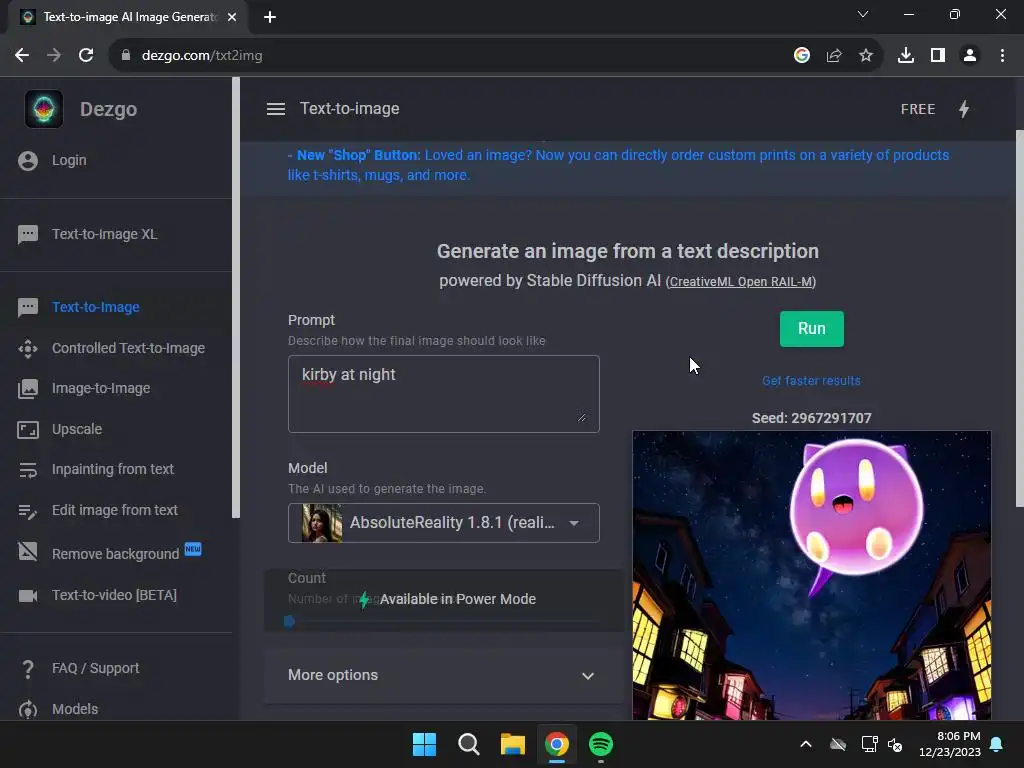Reload the page with refresh icon

[x=86, y=56]
